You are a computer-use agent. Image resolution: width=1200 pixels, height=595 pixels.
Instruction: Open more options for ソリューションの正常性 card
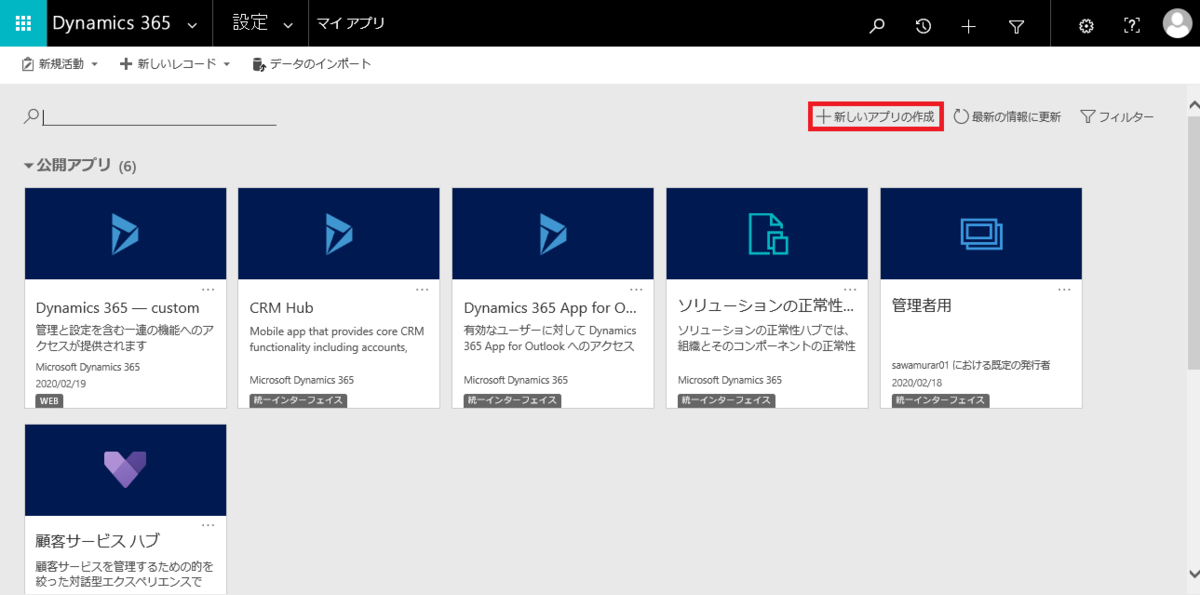pos(850,289)
